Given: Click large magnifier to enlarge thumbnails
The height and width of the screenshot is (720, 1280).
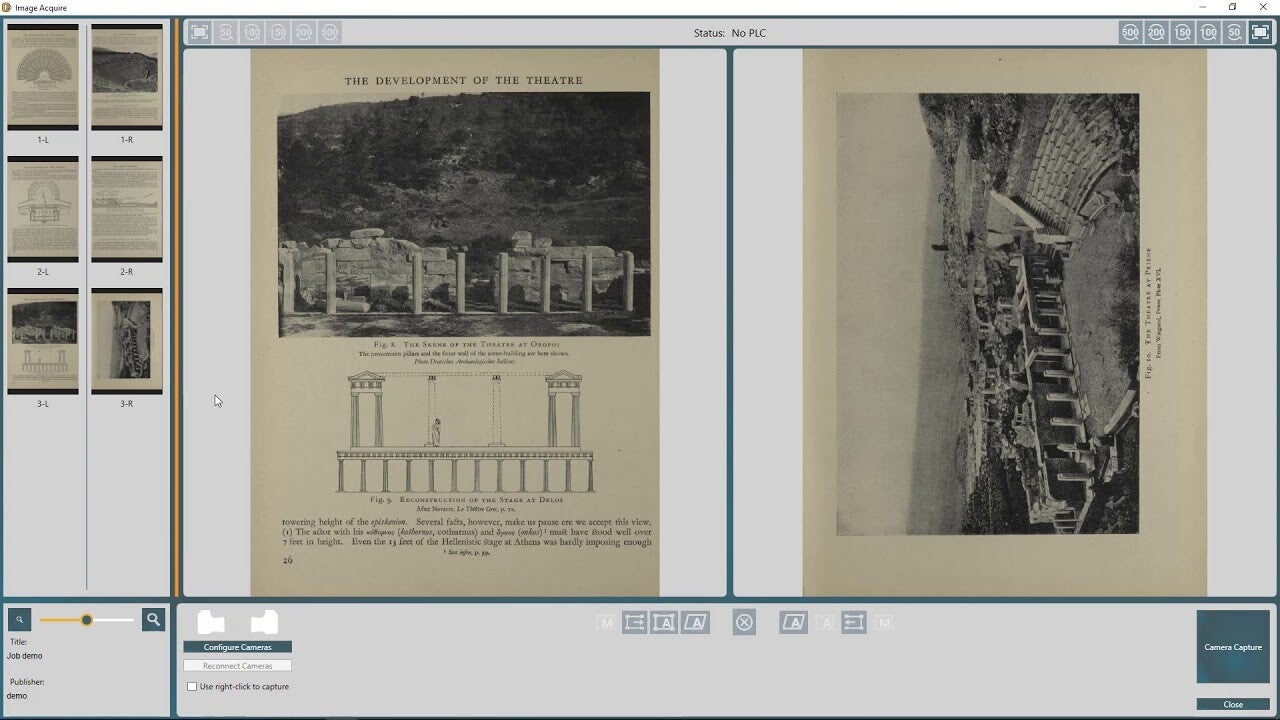Looking at the screenshot, I should point(153,620).
